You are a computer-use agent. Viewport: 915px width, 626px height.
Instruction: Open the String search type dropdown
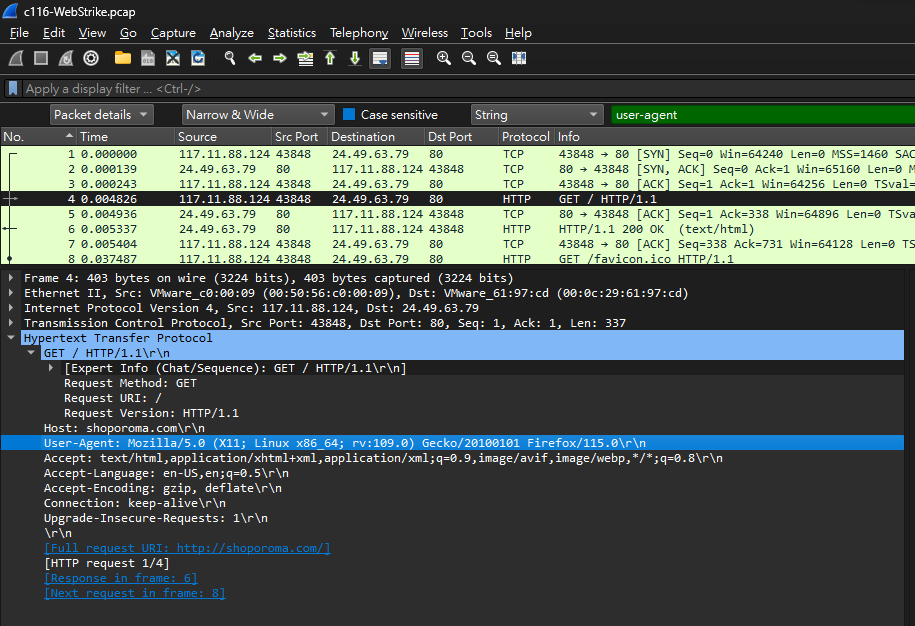tap(536, 114)
